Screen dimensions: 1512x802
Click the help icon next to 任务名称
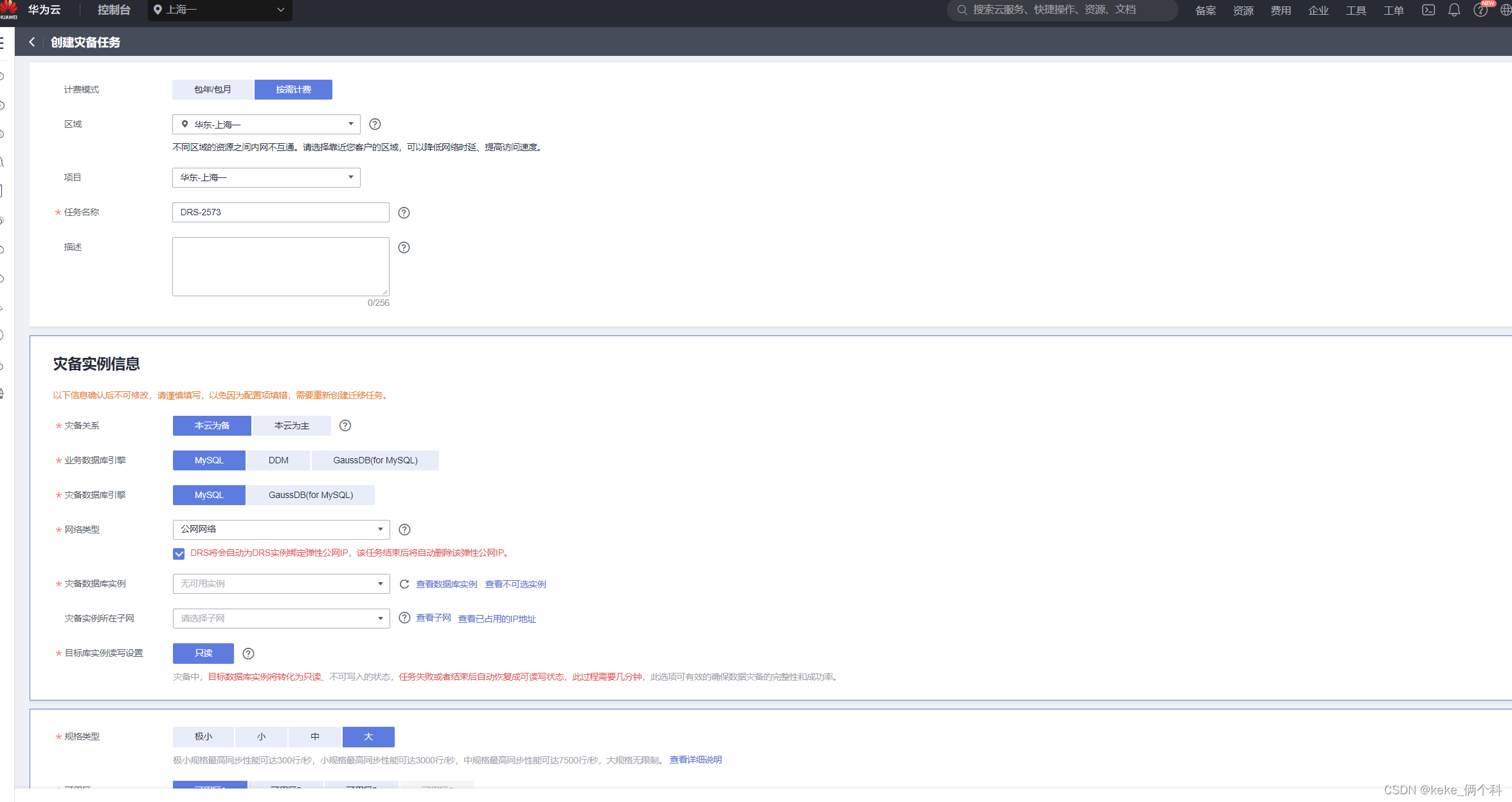tap(404, 212)
